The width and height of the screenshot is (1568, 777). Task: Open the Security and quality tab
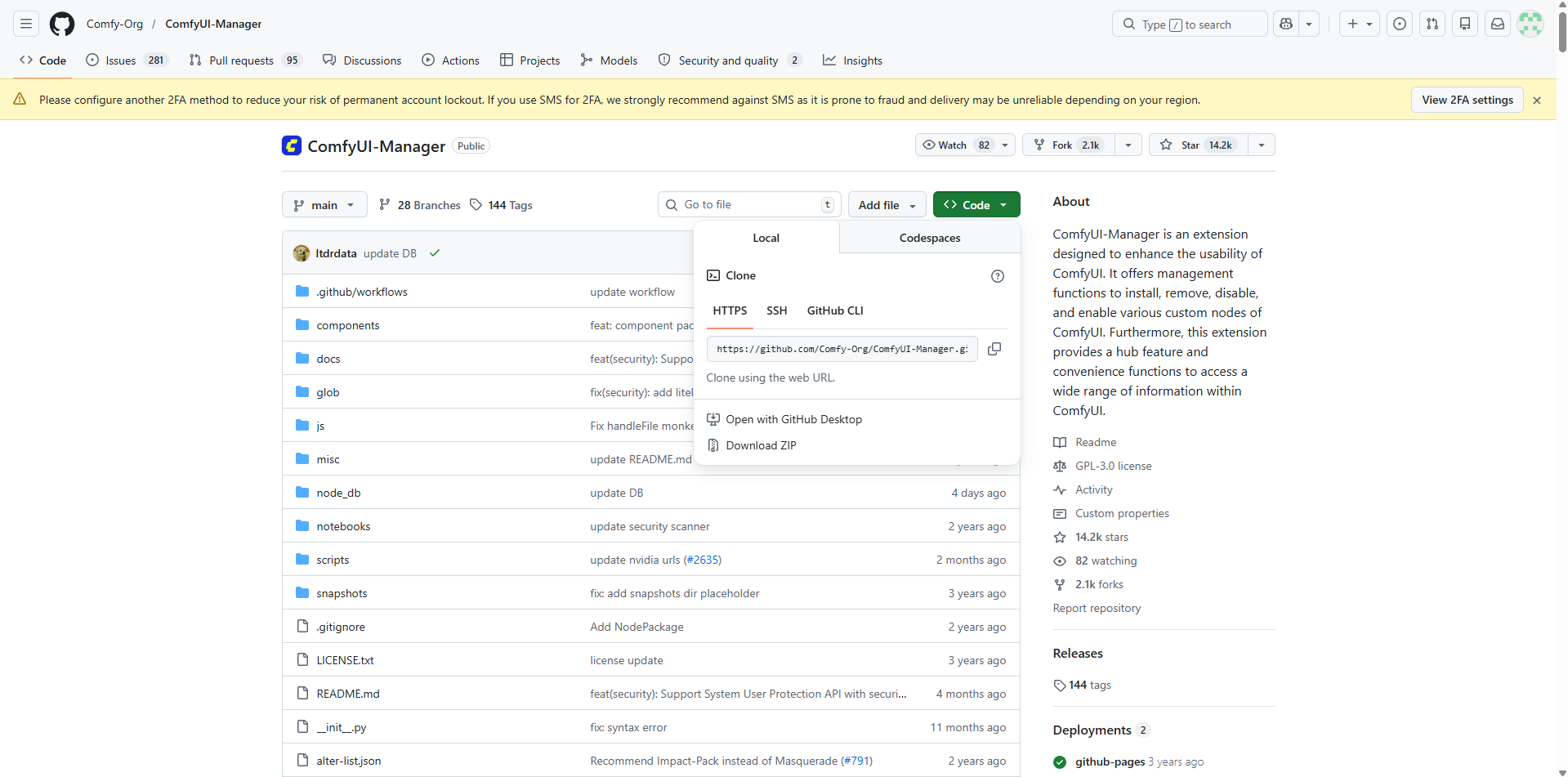tap(731, 60)
